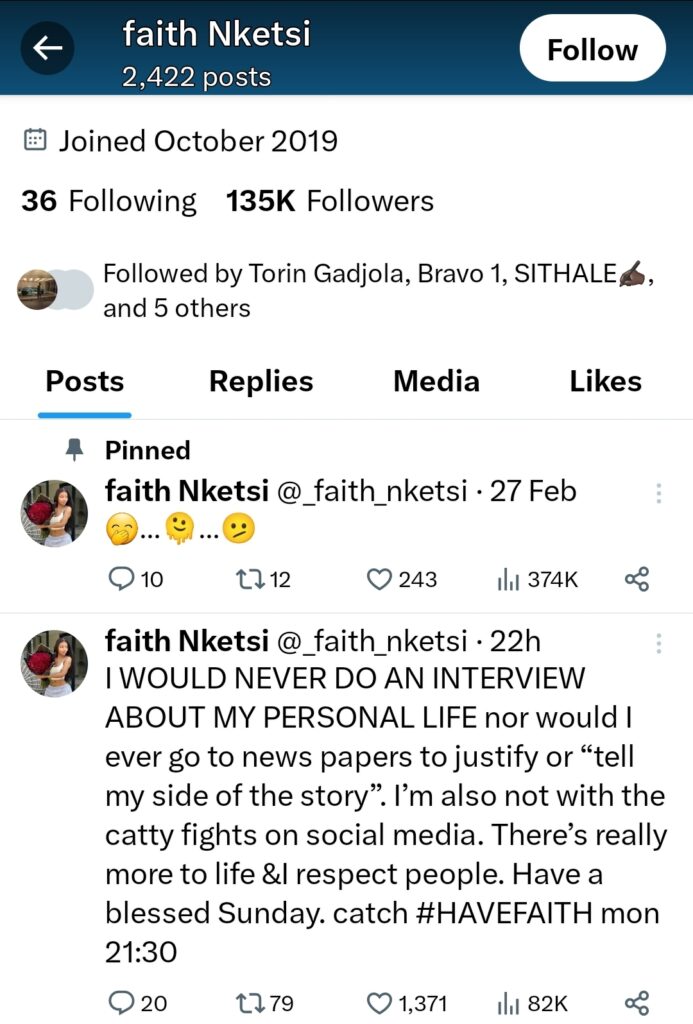Share the 22h interview post

pos(637,1002)
